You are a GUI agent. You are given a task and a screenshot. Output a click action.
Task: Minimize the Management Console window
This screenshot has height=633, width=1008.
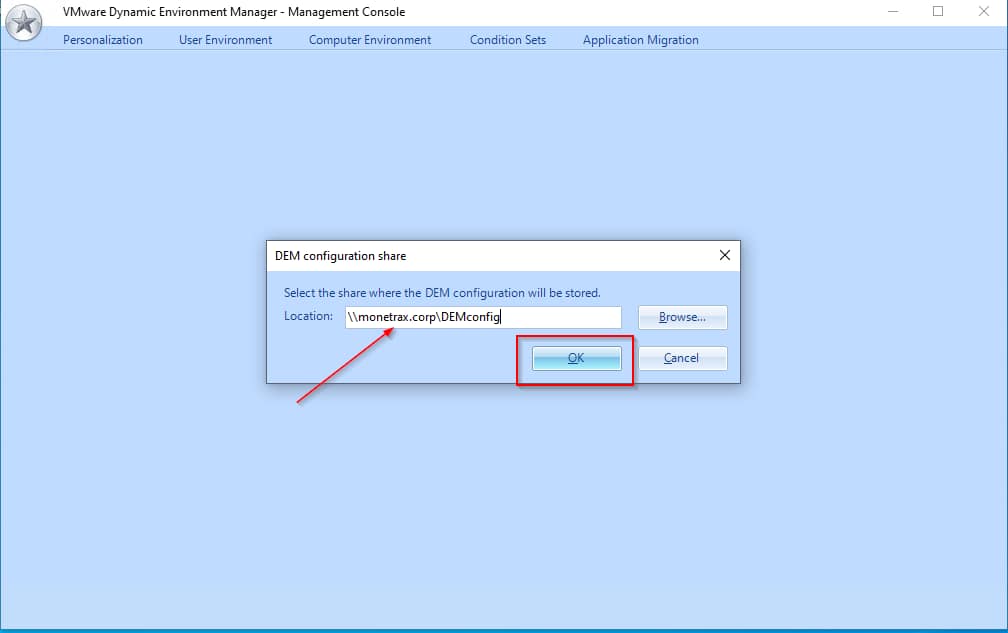coord(891,12)
